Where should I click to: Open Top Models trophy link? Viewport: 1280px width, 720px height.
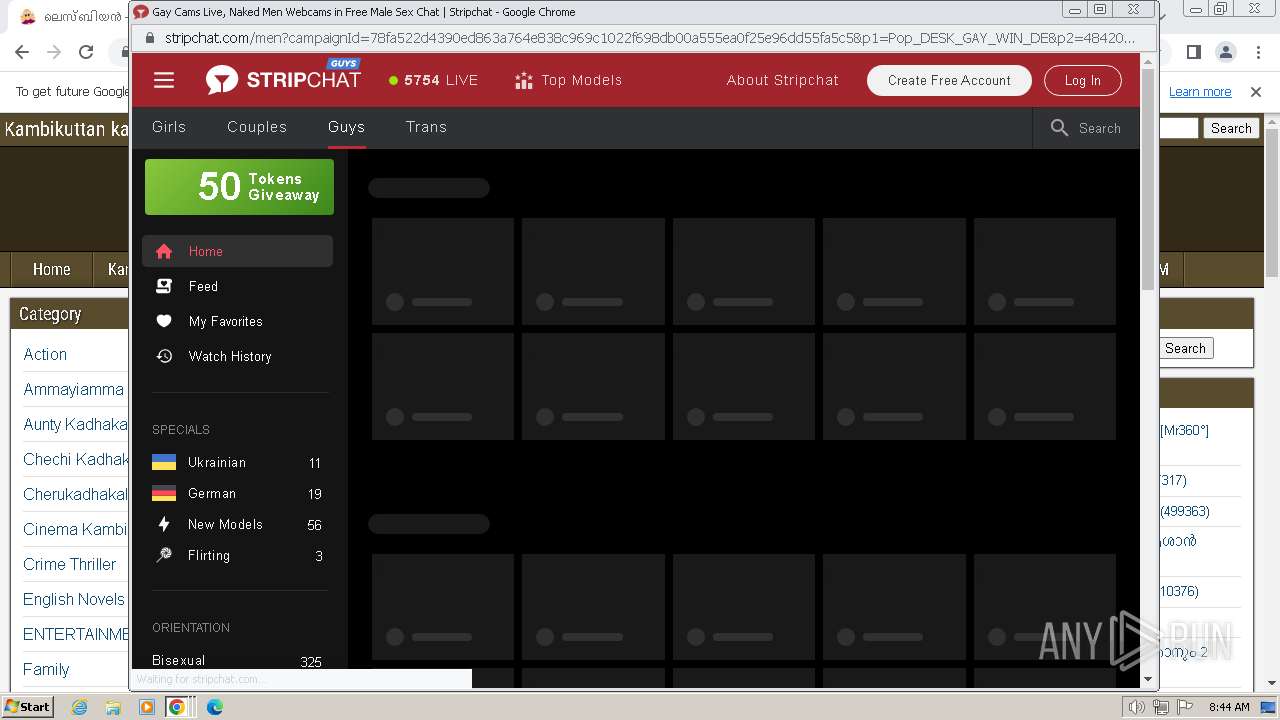(568, 80)
